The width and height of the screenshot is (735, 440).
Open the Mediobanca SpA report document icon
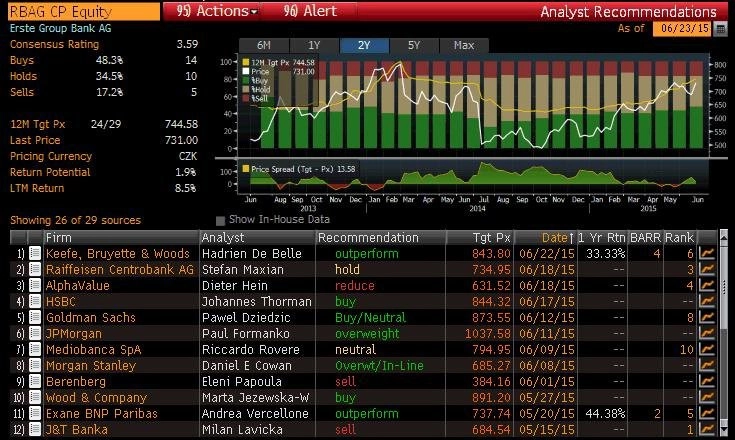click(35, 349)
